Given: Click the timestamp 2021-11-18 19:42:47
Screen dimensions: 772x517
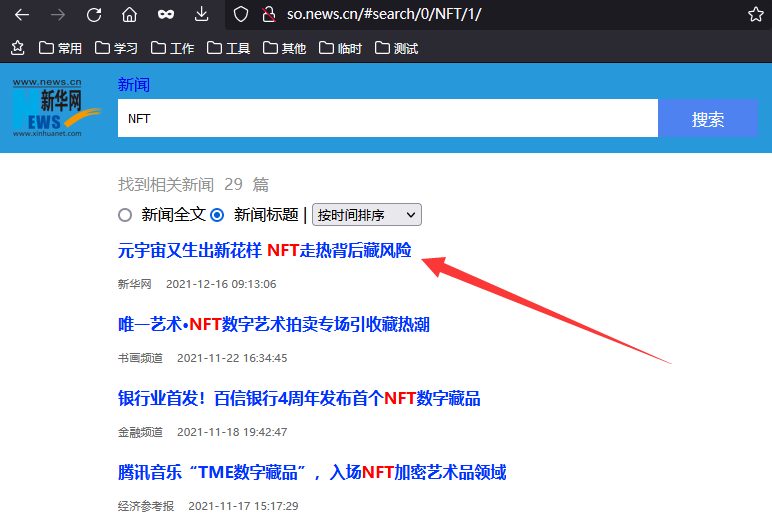Looking at the screenshot, I should [x=232, y=432].
